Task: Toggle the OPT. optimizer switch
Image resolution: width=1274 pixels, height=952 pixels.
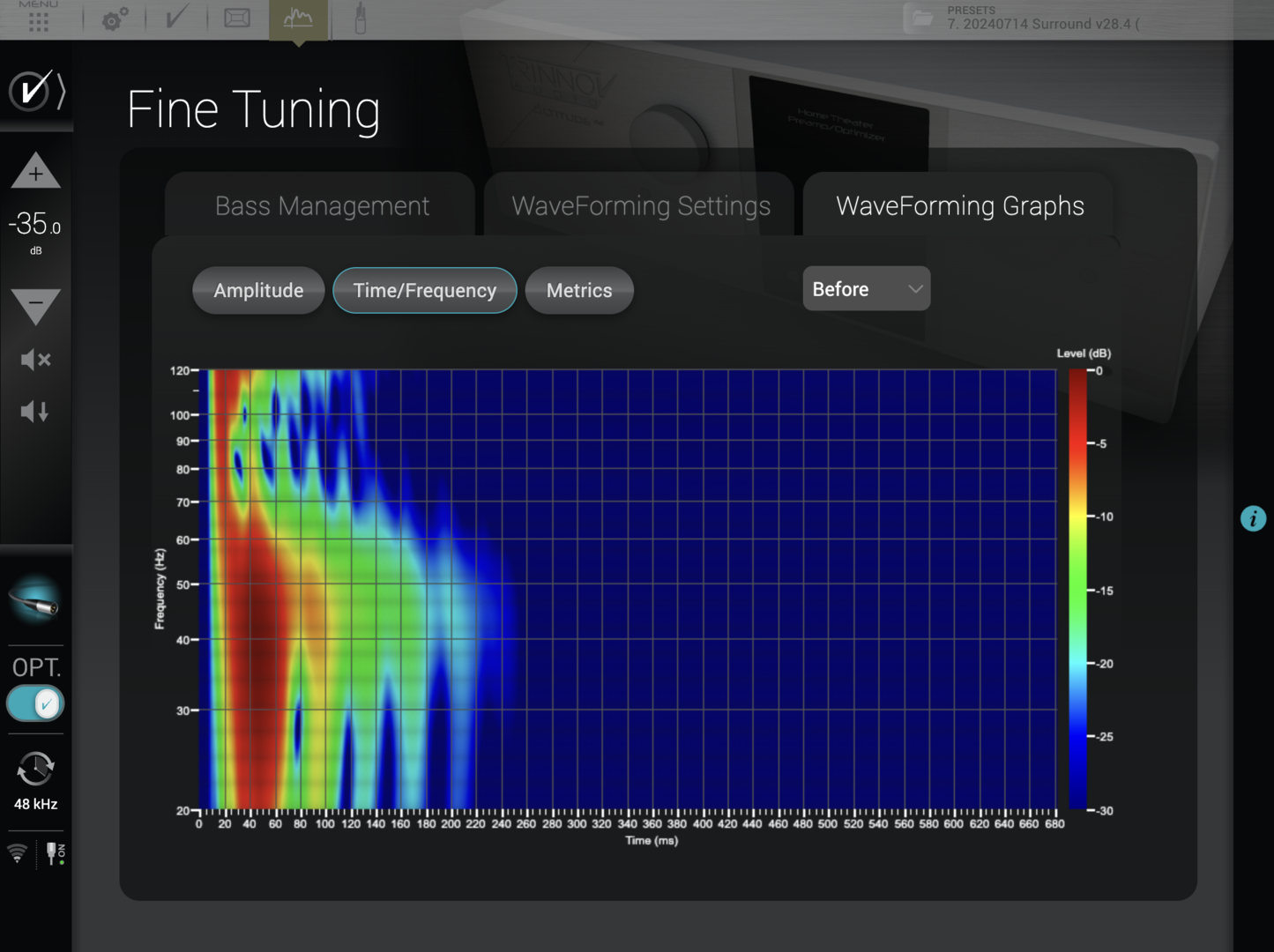Action: click(x=35, y=703)
